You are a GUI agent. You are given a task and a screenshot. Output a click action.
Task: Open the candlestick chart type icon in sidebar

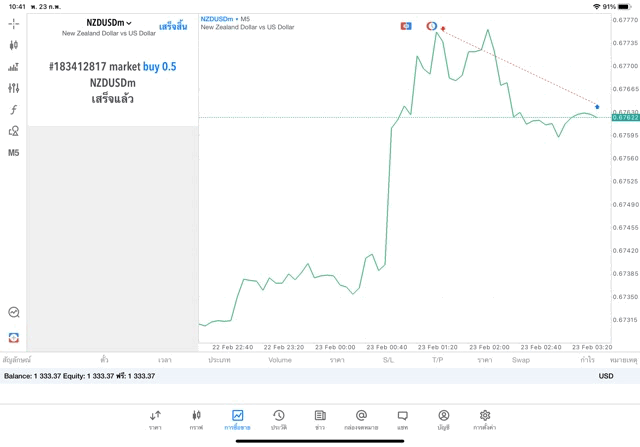coord(13,45)
